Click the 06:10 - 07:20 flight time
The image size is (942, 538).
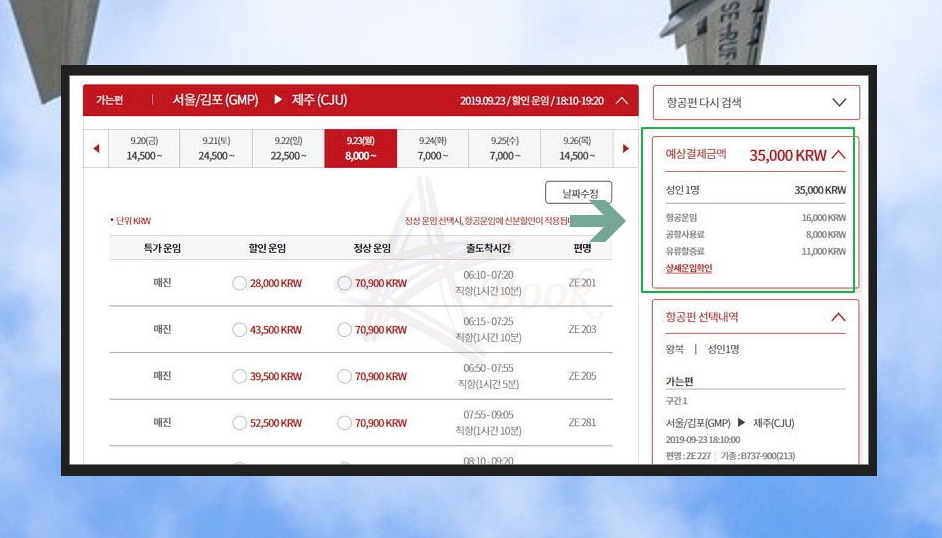488,275
